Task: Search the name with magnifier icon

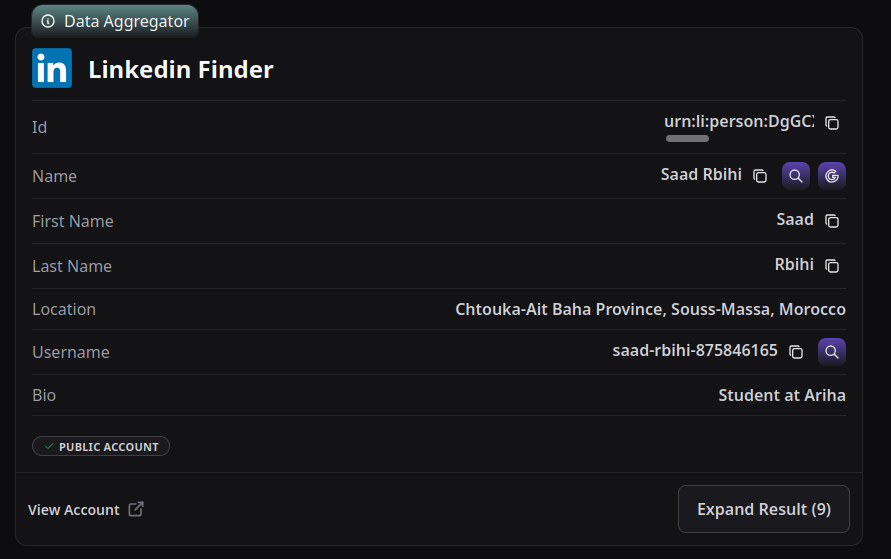Action: 796,176
